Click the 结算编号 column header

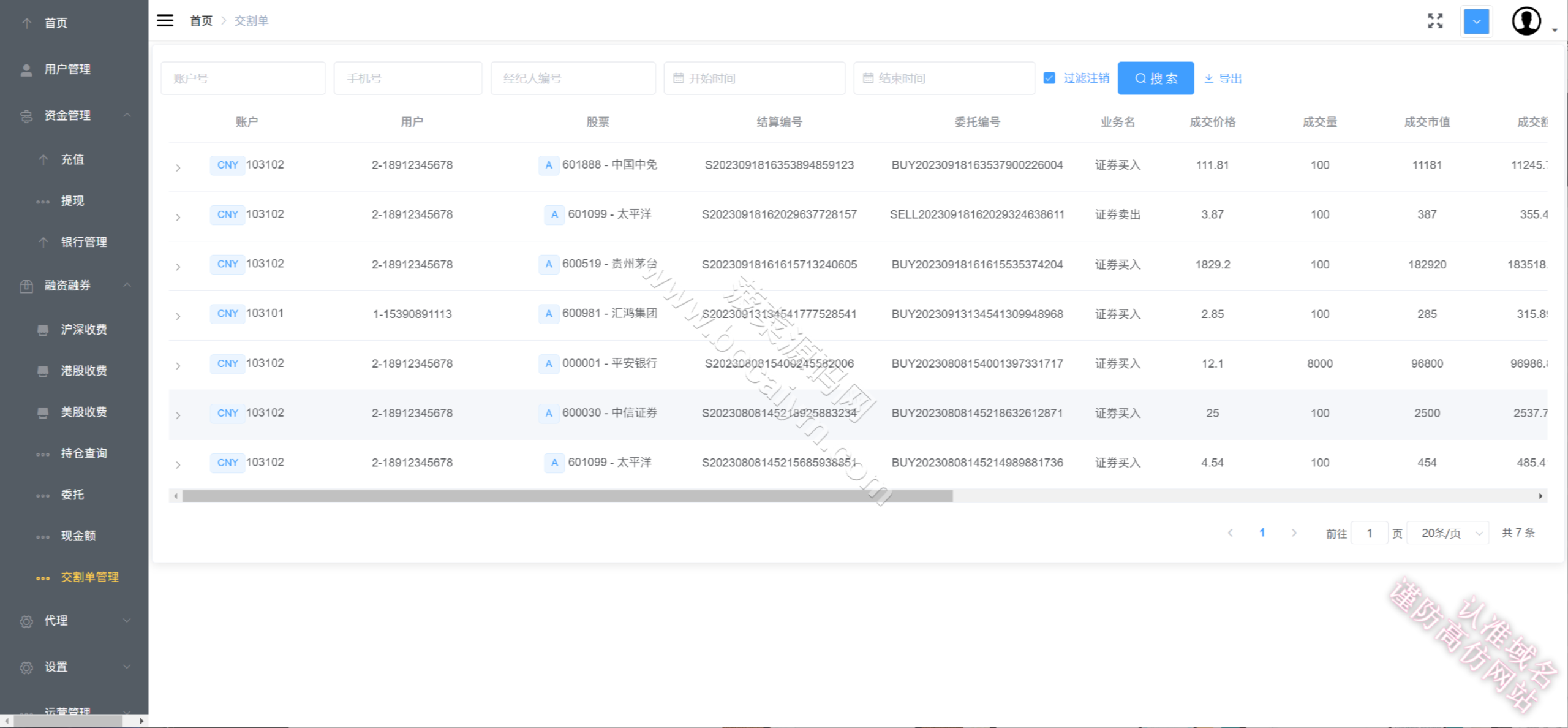(779, 122)
